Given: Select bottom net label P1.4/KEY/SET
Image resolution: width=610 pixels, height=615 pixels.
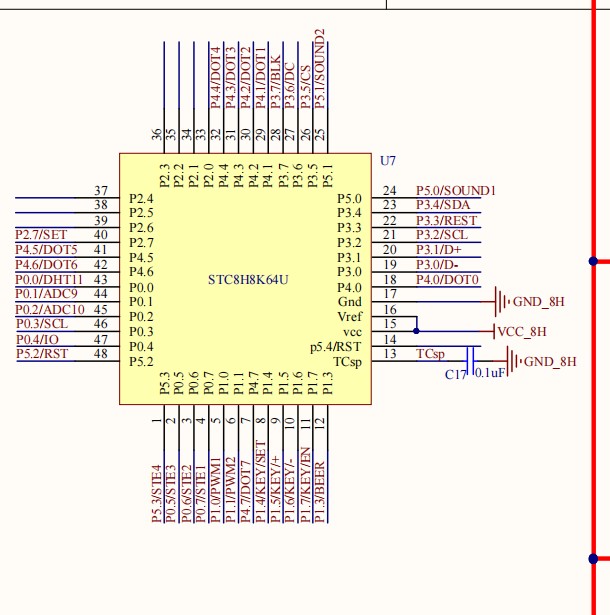Looking at the screenshot, I should (x=260, y=481).
